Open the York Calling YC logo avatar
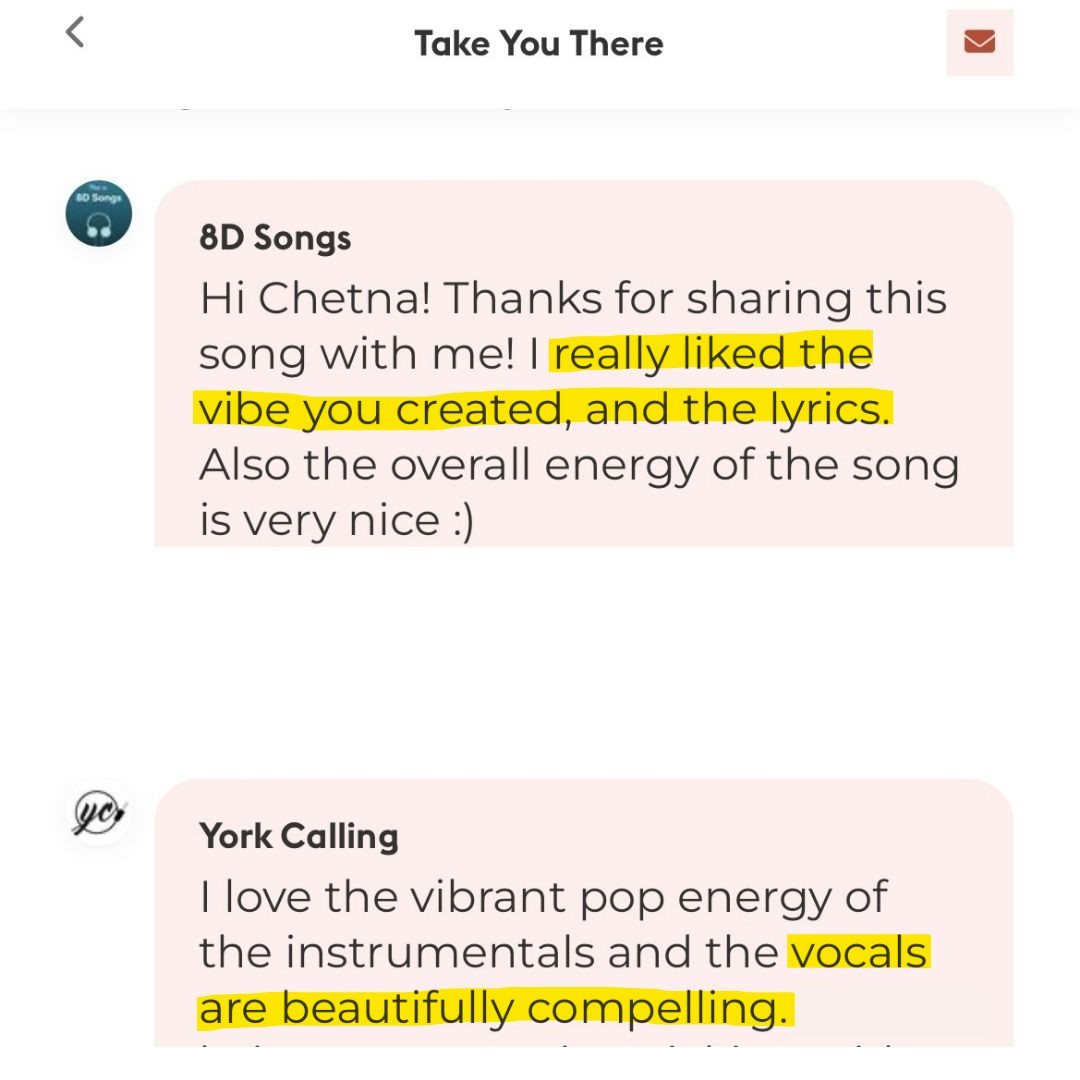The image size is (1080, 1080). pos(98,813)
